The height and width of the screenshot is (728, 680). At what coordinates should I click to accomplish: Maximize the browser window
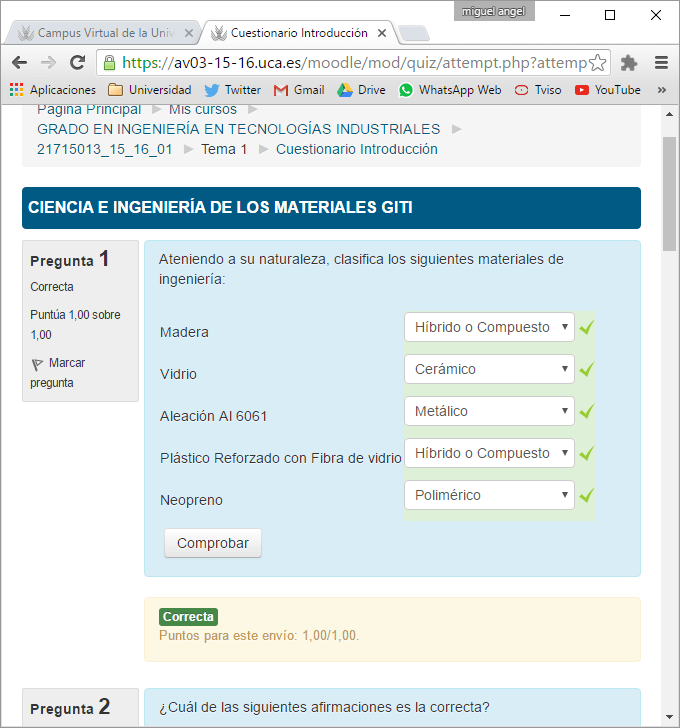[x=610, y=15]
